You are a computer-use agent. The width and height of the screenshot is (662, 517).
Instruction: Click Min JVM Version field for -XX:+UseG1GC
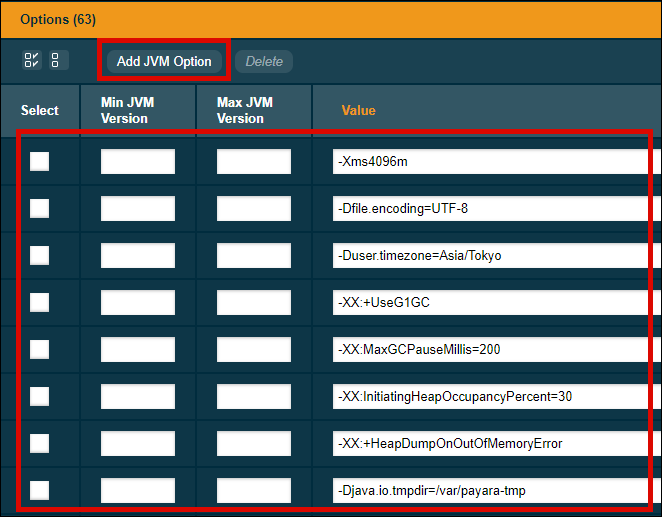(x=138, y=302)
